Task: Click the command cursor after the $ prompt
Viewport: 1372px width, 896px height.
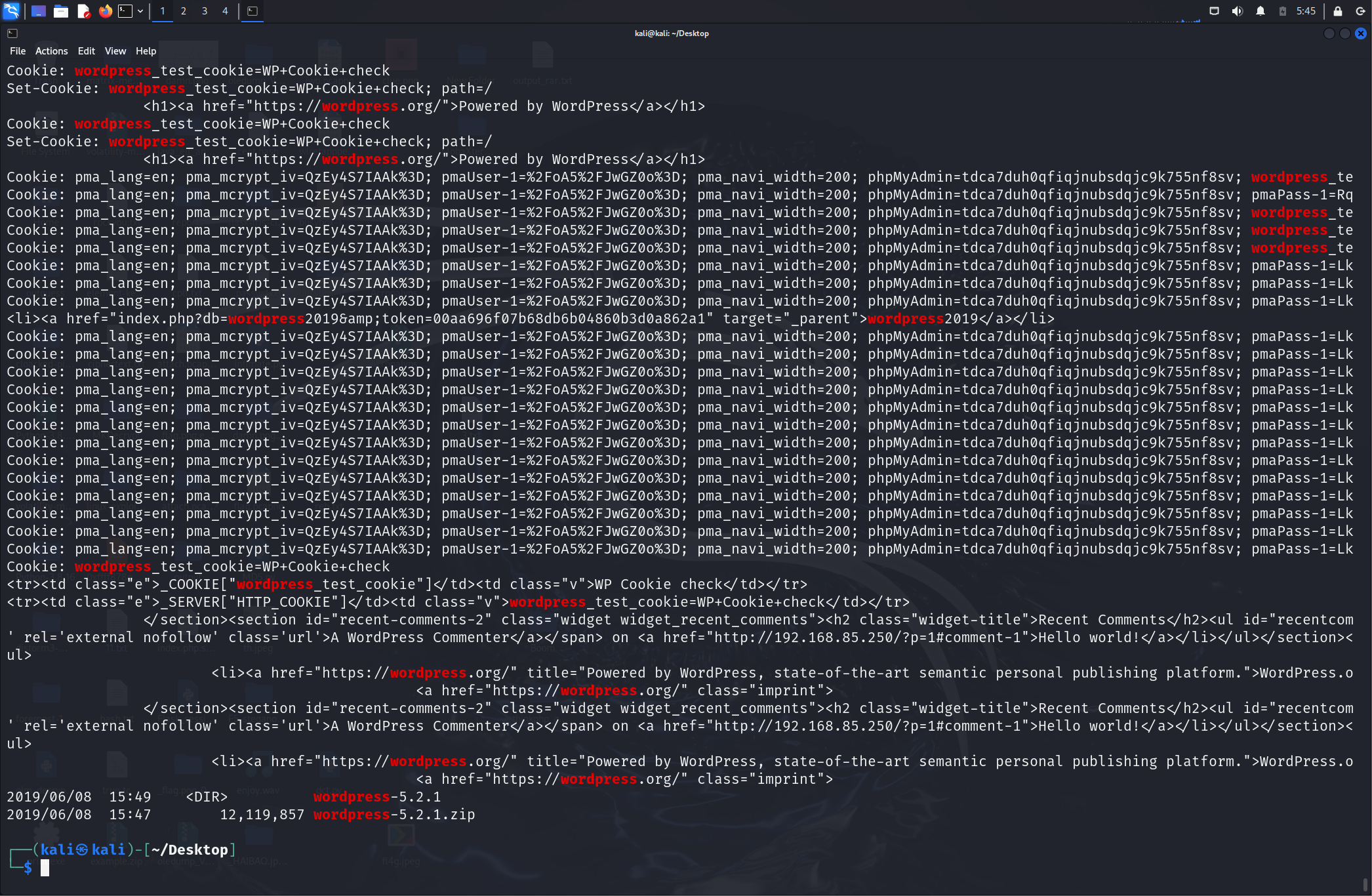Action: pos(45,868)
